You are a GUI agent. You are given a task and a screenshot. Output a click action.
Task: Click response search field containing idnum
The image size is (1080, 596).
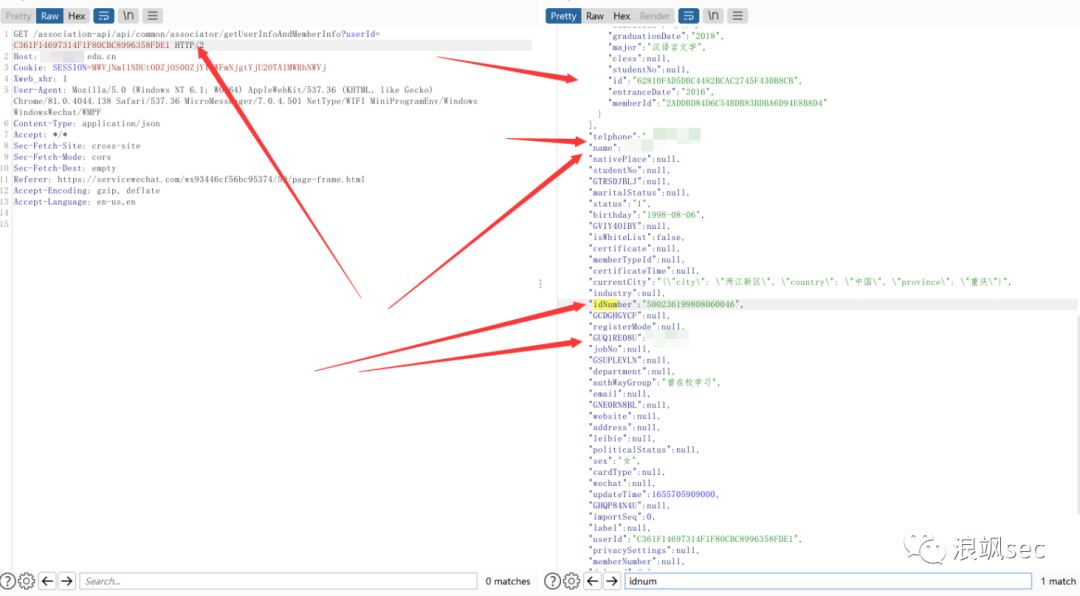828,581
